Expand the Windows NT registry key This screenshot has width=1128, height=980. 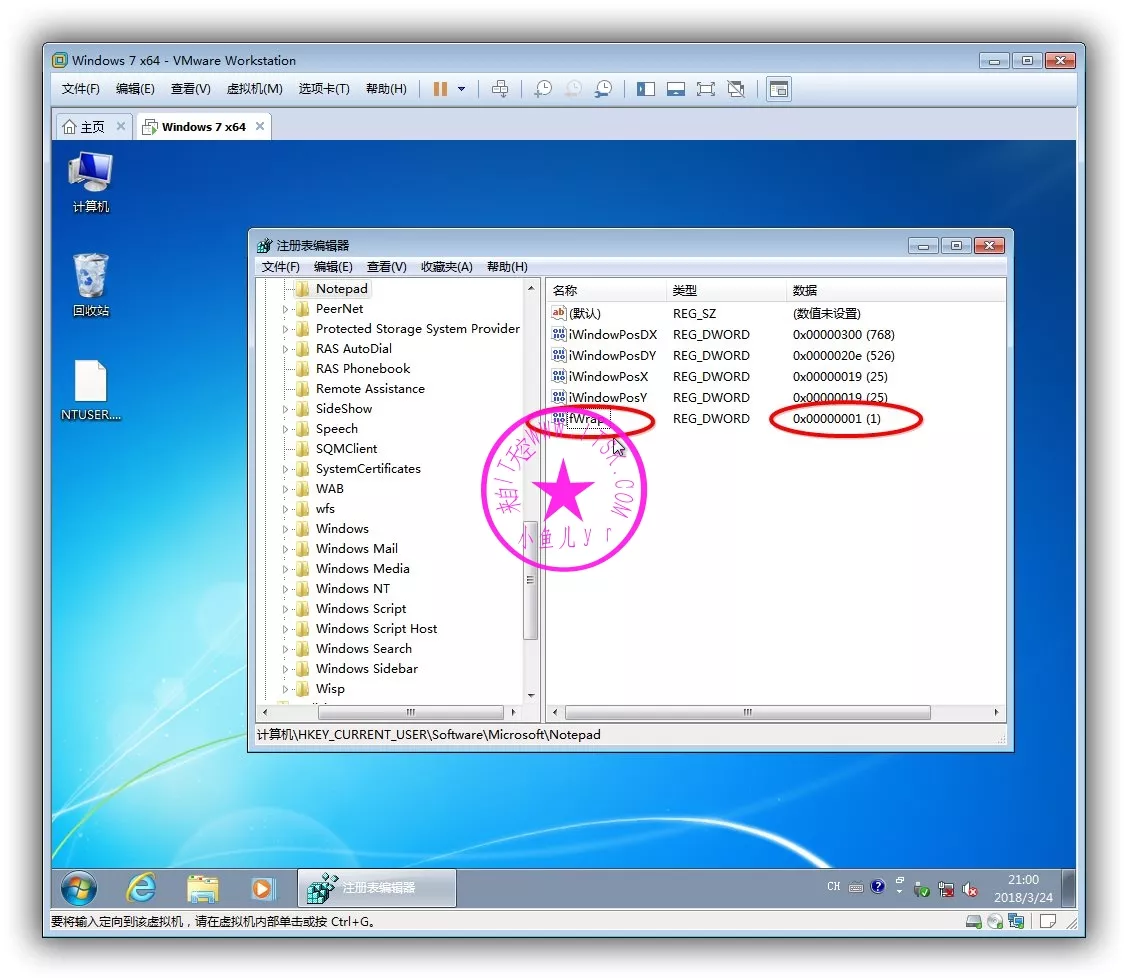point(286,589)
